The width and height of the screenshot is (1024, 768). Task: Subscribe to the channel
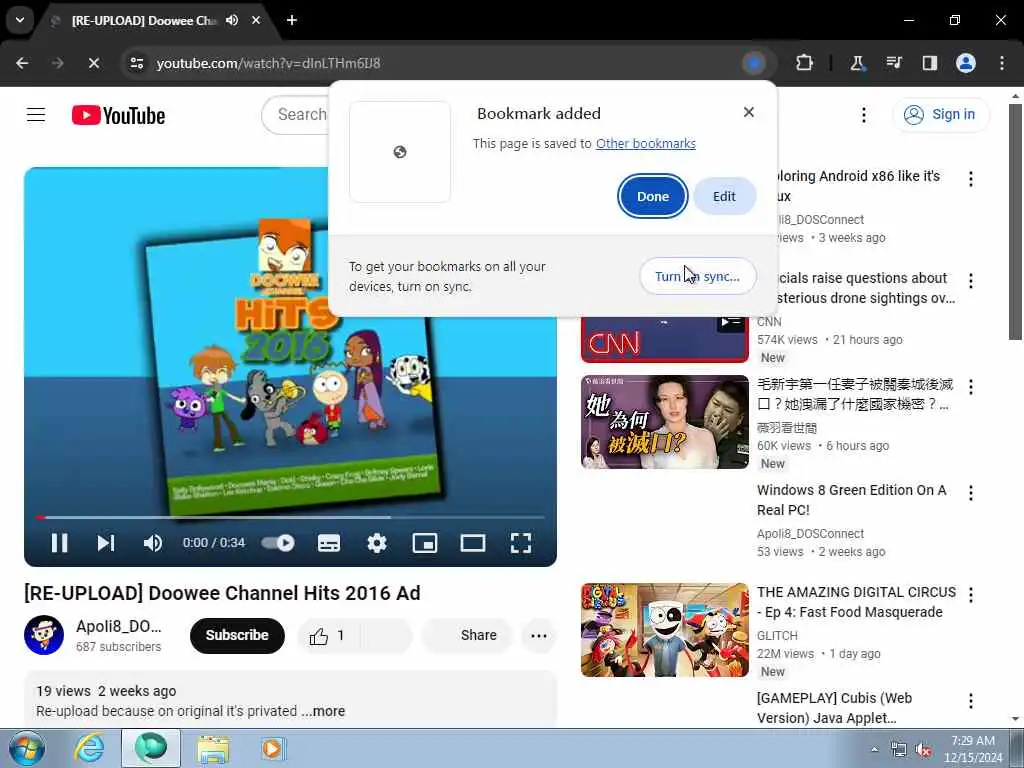pyautogui.click(x=237, y=635)
